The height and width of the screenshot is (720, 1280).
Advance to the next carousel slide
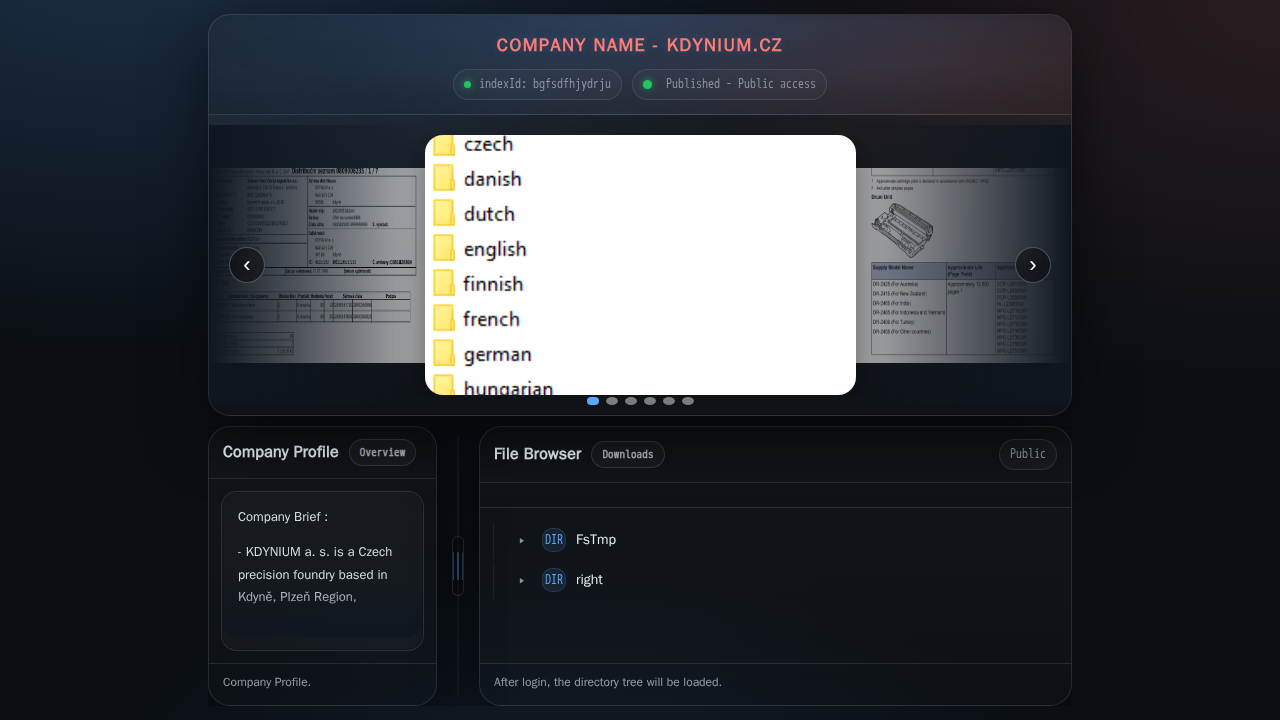point(1033,265)
